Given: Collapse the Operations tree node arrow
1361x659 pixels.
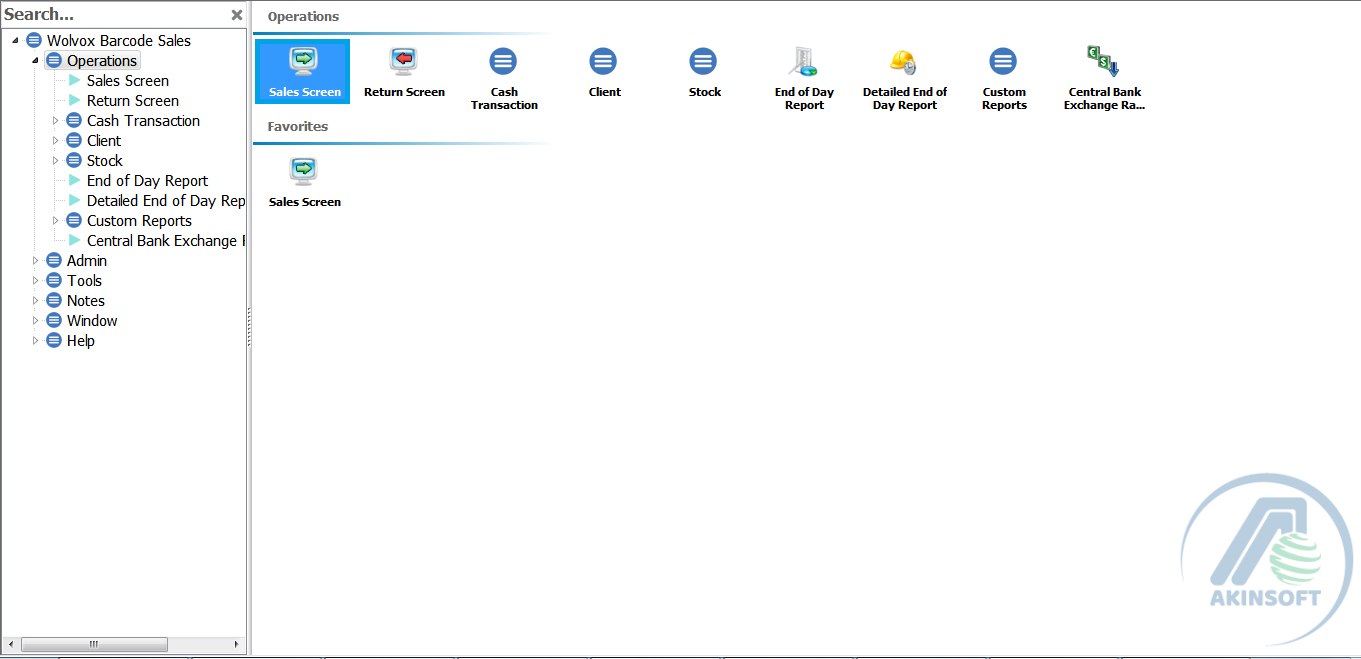Looking at the screenshot, I should (x=36, y=61).
